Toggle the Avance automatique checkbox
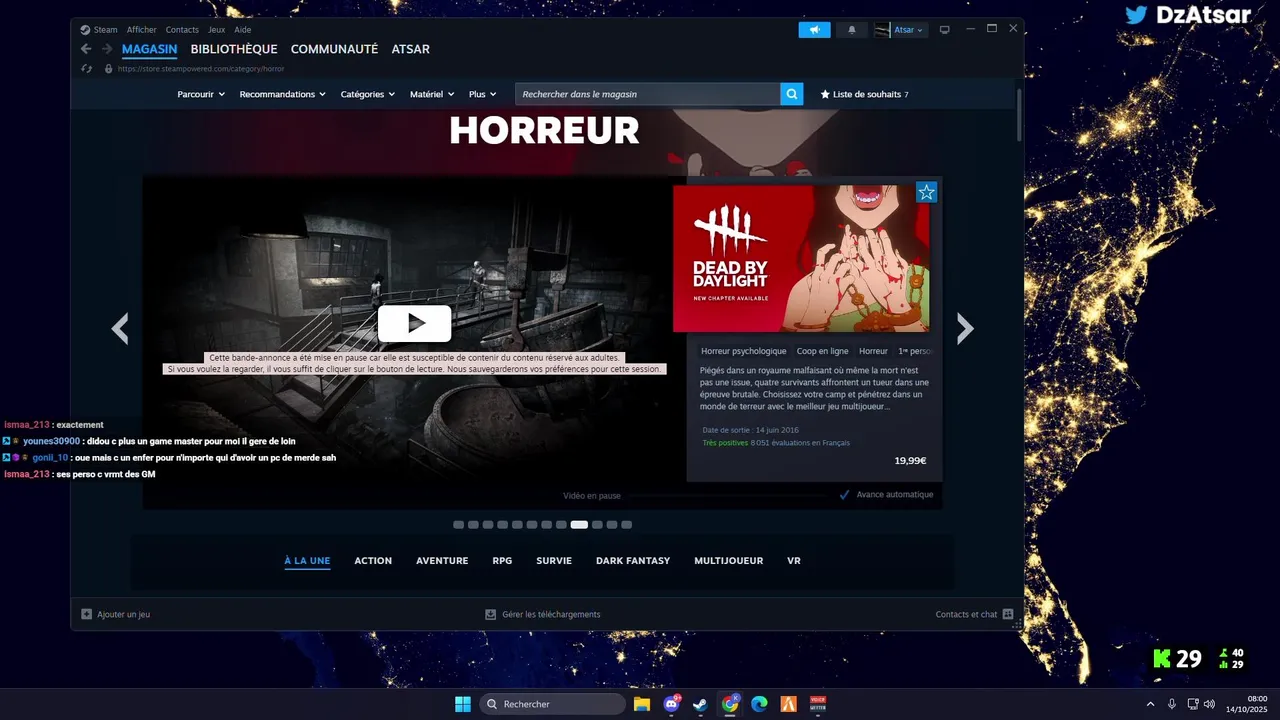Viewport: 1280px width, 720px height. pos(845,495)
